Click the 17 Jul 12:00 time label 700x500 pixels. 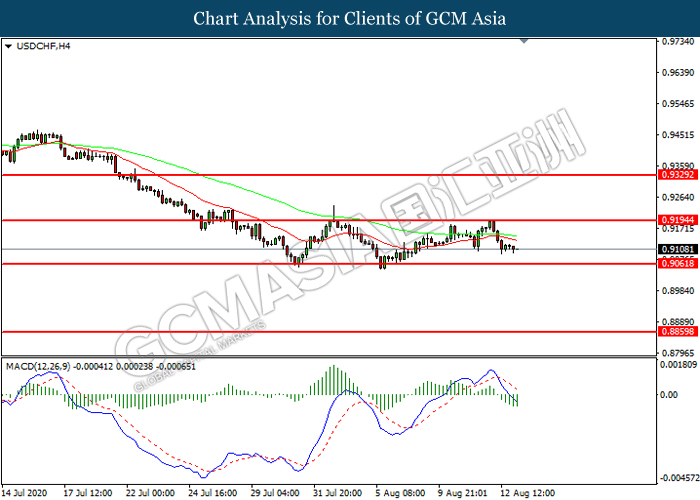88,493
